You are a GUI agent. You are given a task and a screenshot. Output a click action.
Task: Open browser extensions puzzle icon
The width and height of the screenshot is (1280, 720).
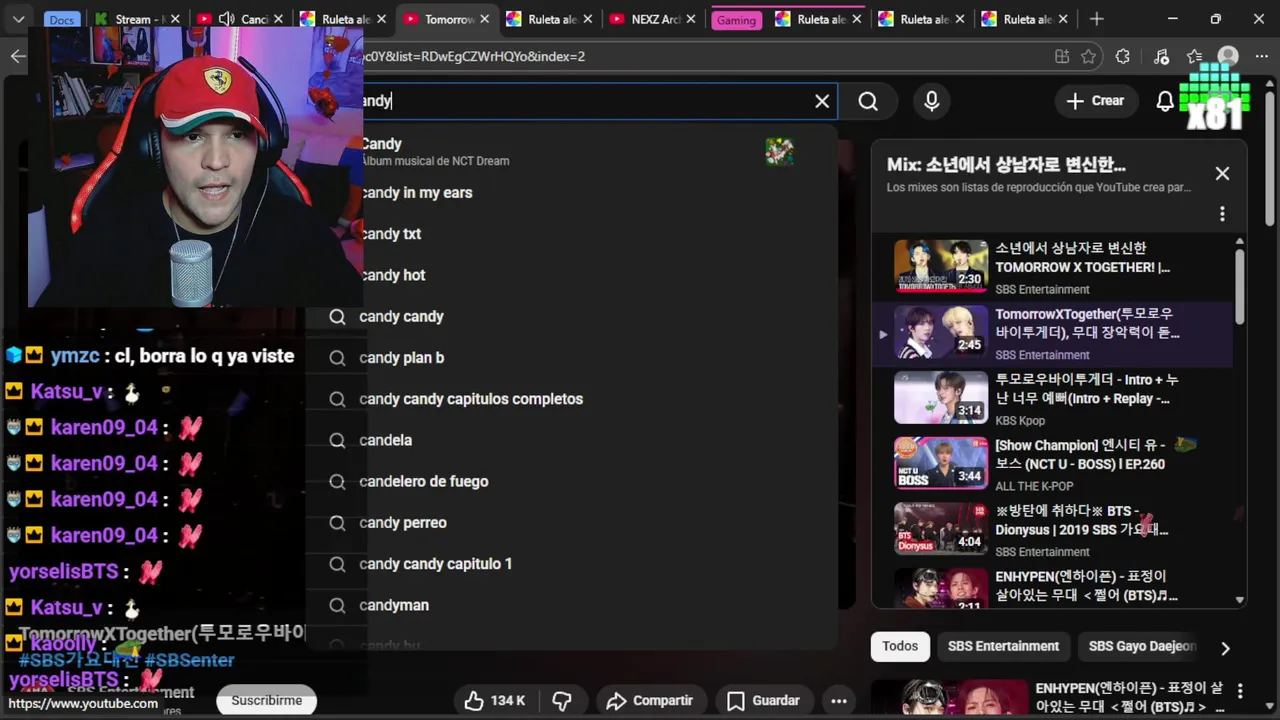1122,56
